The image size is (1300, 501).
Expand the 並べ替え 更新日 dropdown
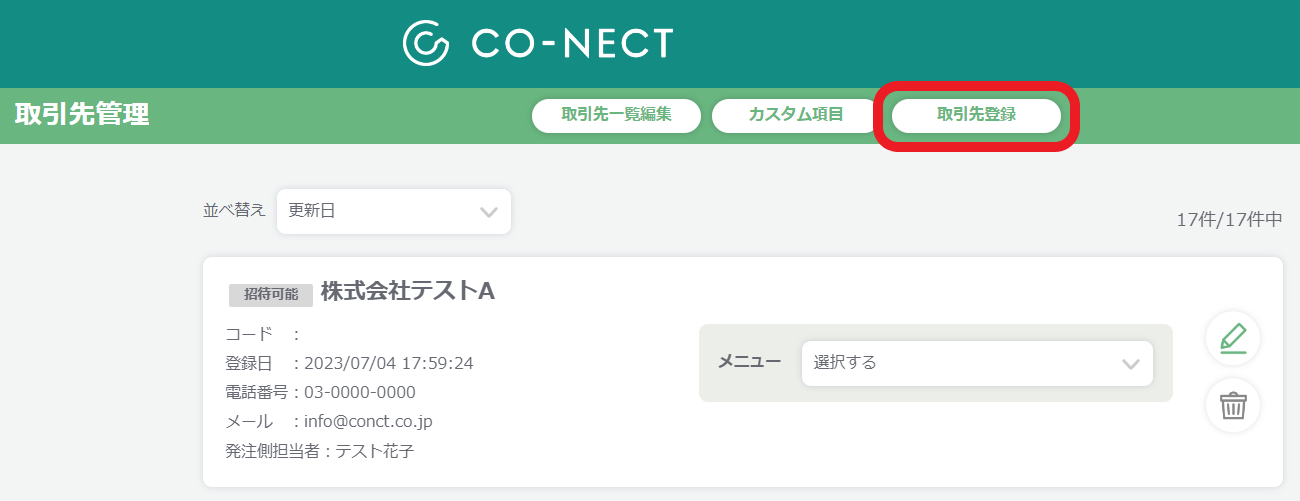tap(394, 211)
